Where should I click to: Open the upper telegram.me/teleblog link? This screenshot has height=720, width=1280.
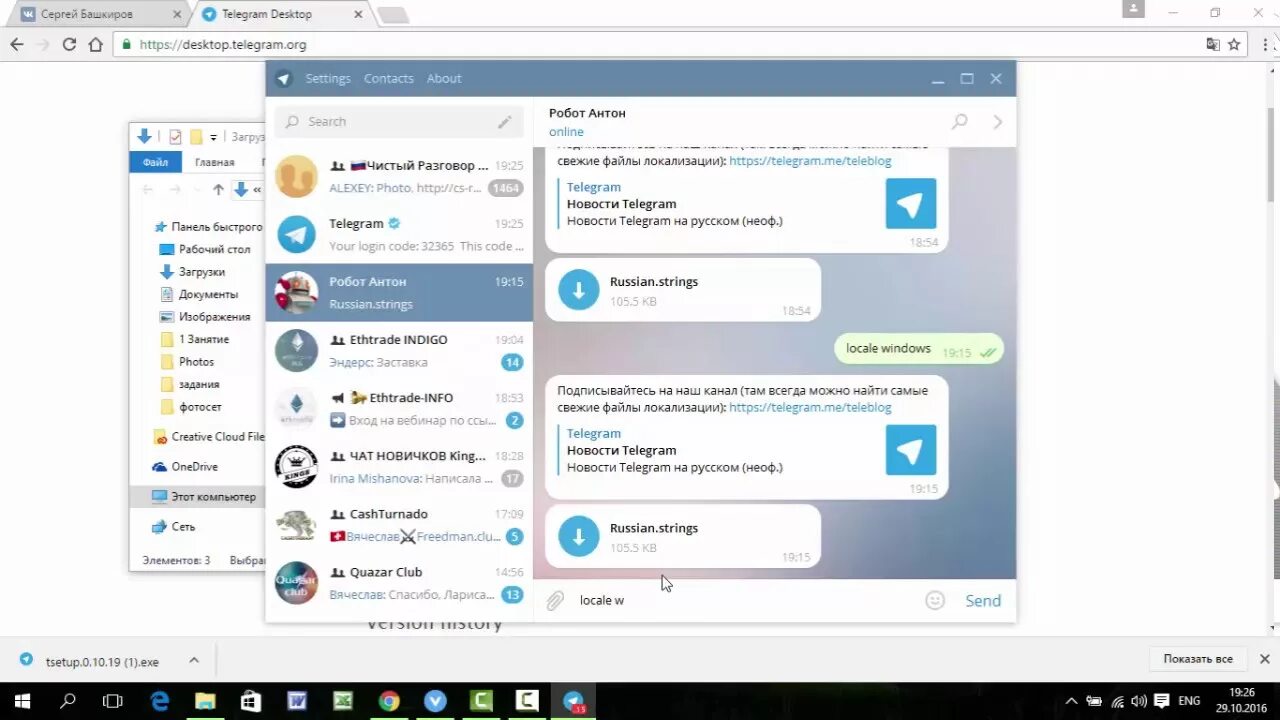tap(810, 160)
